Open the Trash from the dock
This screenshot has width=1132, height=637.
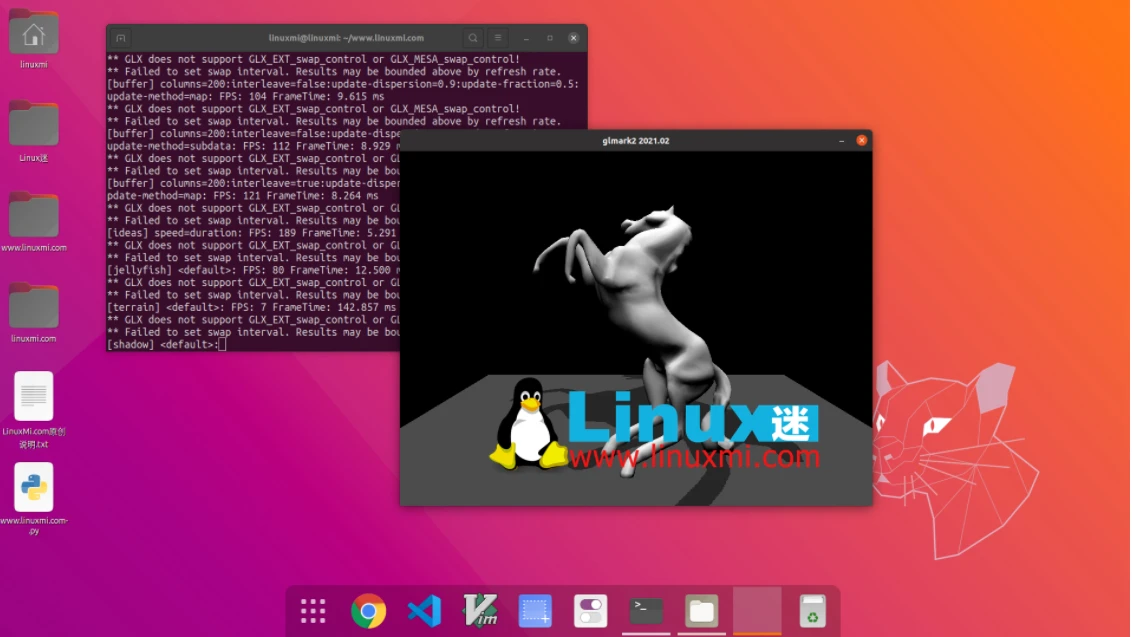point(812,611)
